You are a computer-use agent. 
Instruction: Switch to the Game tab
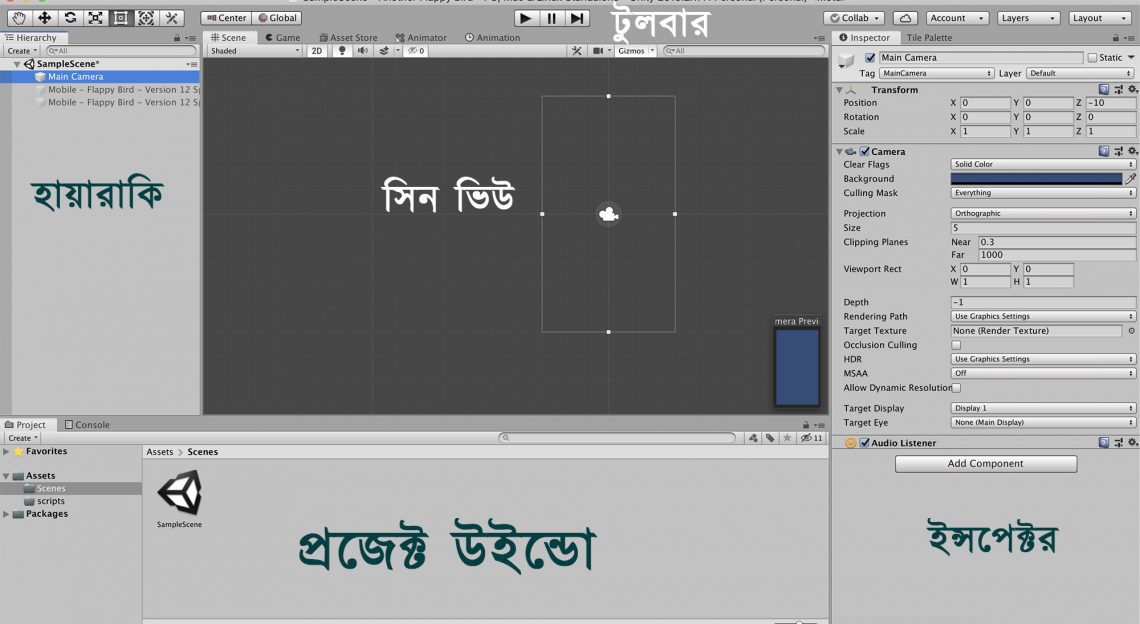pyautogui.click(x=282, y=38)
